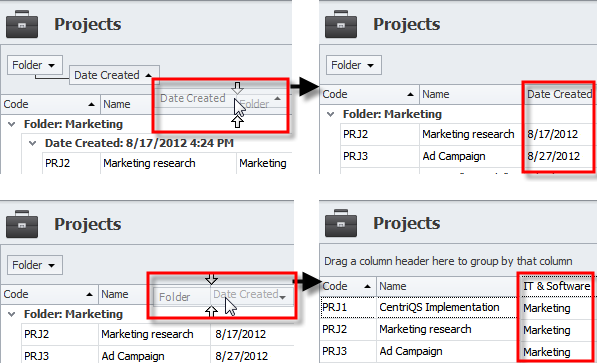This screenshot has width=597, height=363.
Task: Collapse Folder: Marketing group in top-right panel
Action: pyautogui.click(x=330, y=114)
